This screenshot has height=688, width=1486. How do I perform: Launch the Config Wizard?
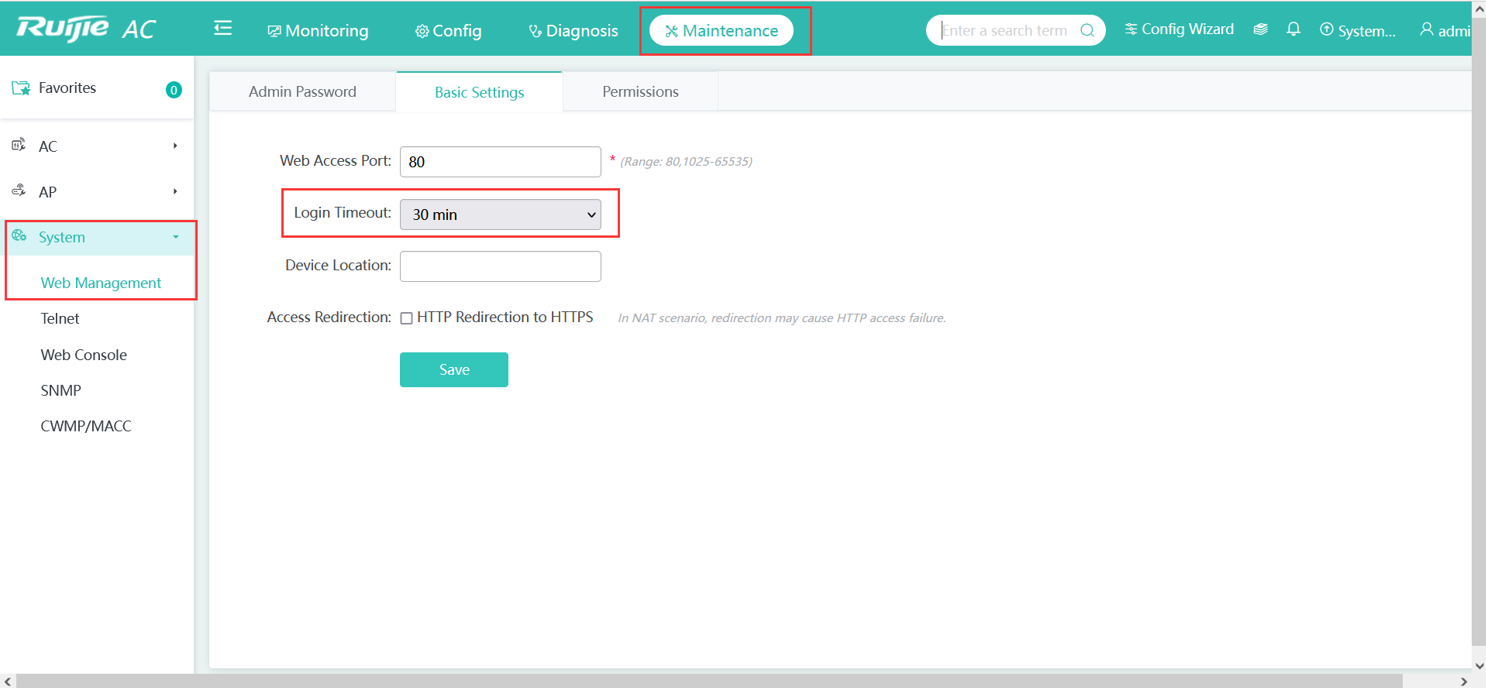tap(1179, 30)
